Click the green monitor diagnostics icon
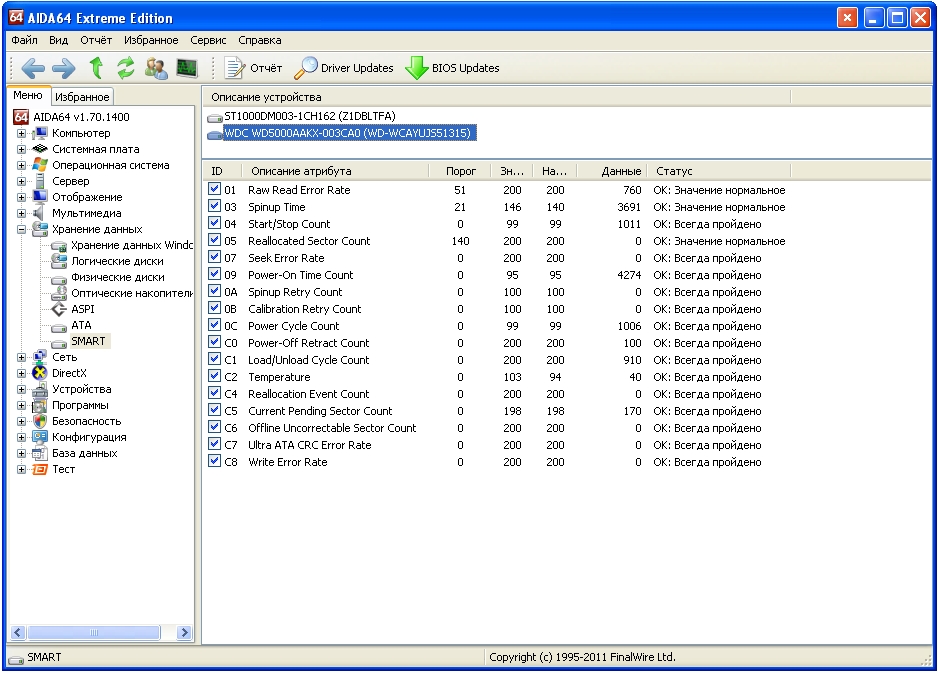This screenshot has height=674, width=938. pos(187,68)
